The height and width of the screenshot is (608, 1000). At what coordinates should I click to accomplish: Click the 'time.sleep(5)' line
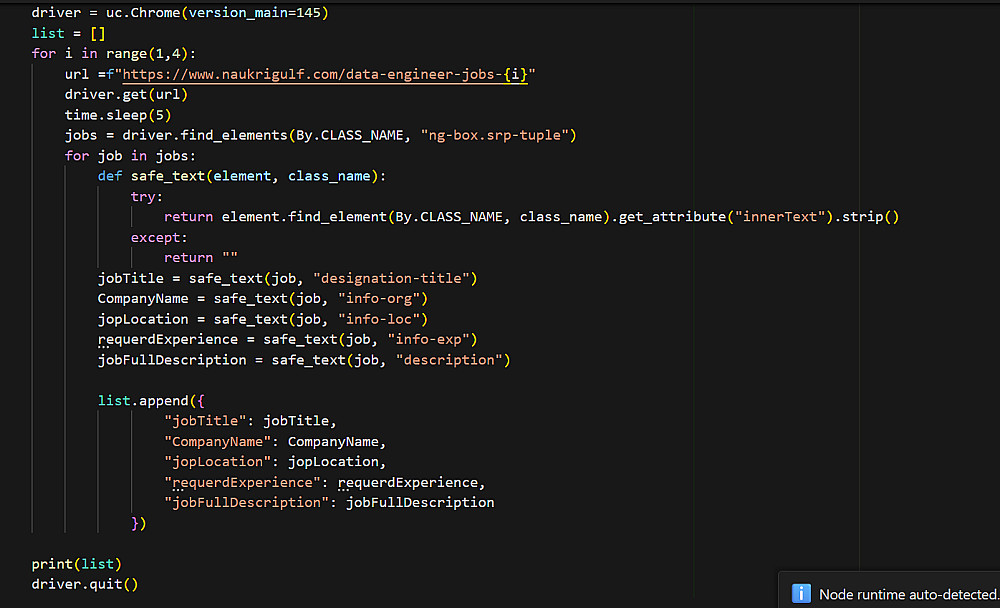(118, 115)
